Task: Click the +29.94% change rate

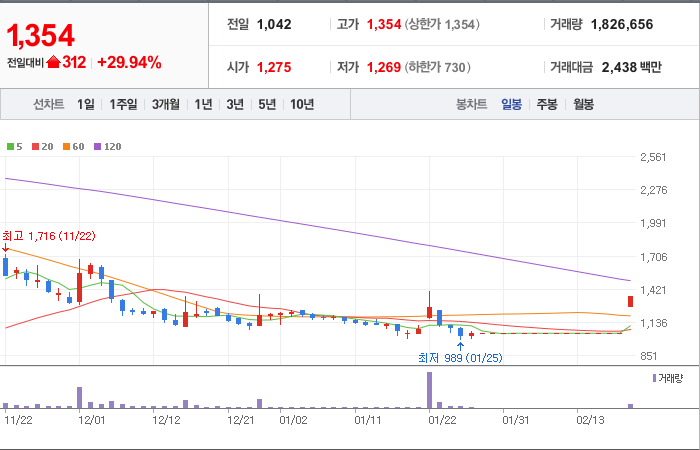Action: 129,62
